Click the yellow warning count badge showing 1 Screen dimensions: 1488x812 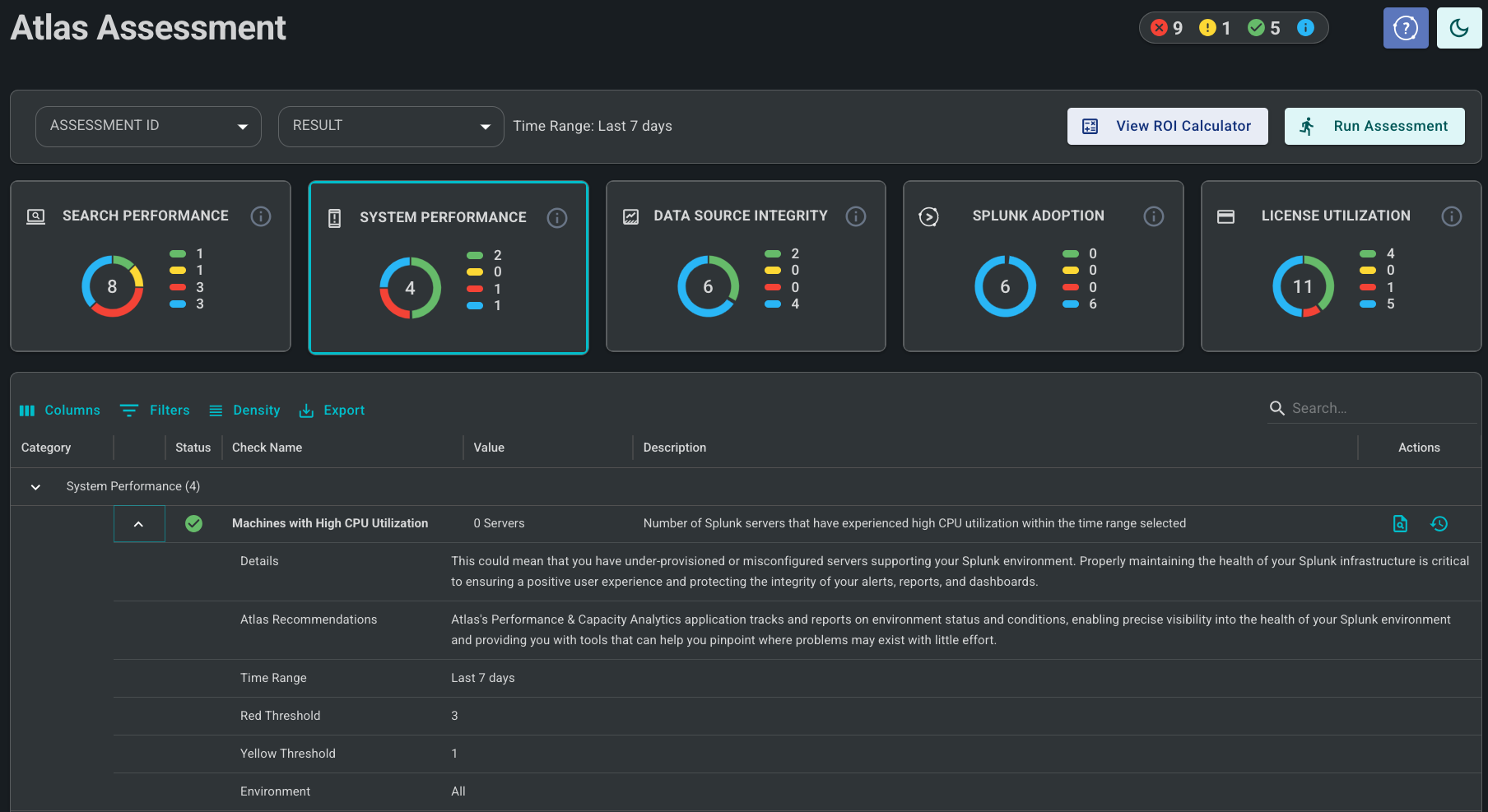[1215, 28]
